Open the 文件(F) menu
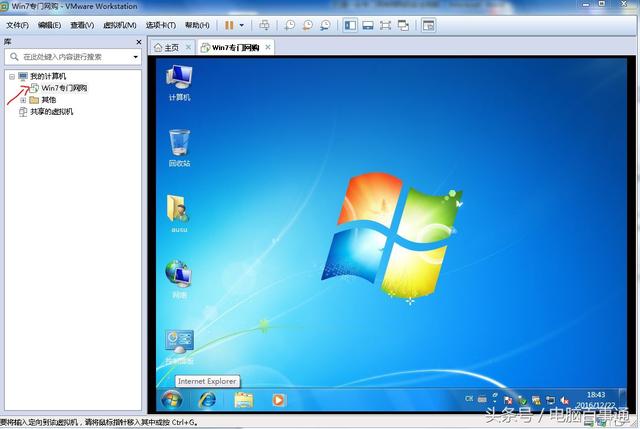 (17, 25)
